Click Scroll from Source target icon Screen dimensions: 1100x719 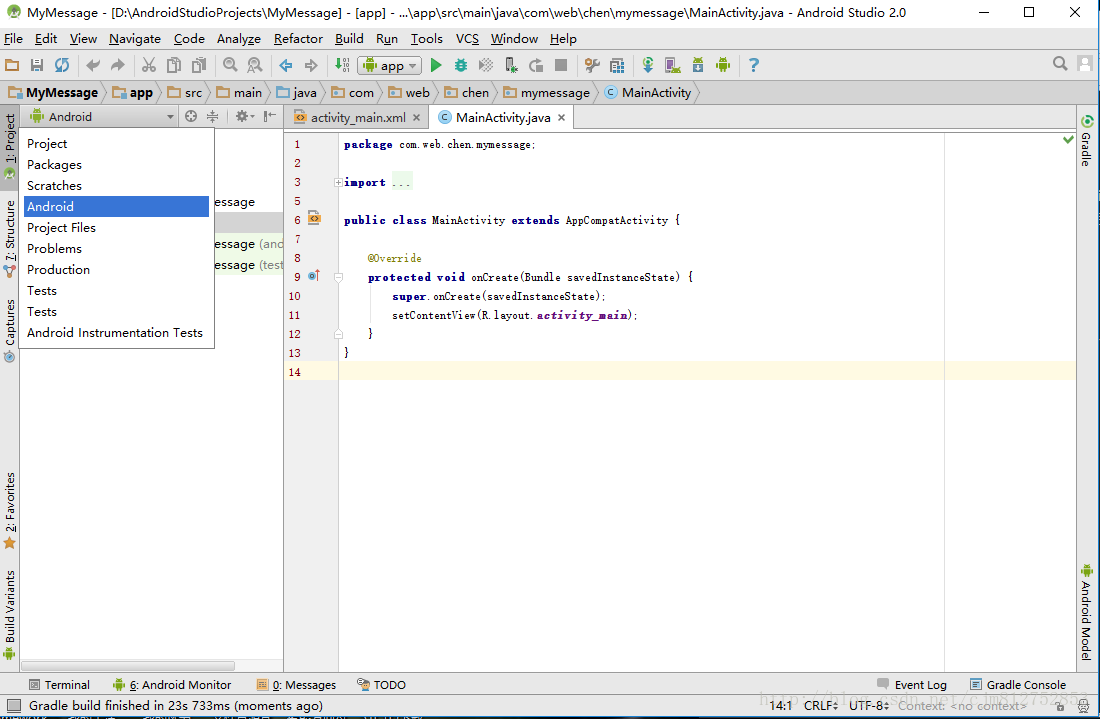(x=191, y=116)
